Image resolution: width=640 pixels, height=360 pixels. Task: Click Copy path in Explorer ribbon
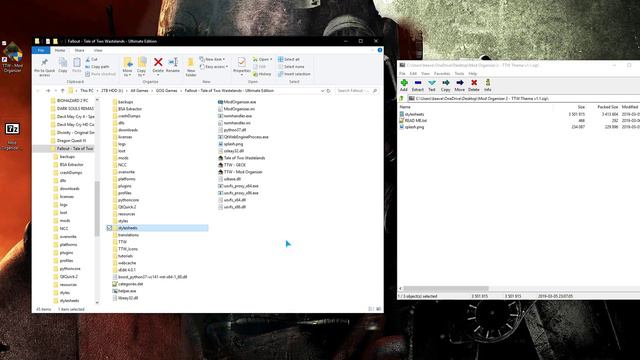(x=97, y=67)
